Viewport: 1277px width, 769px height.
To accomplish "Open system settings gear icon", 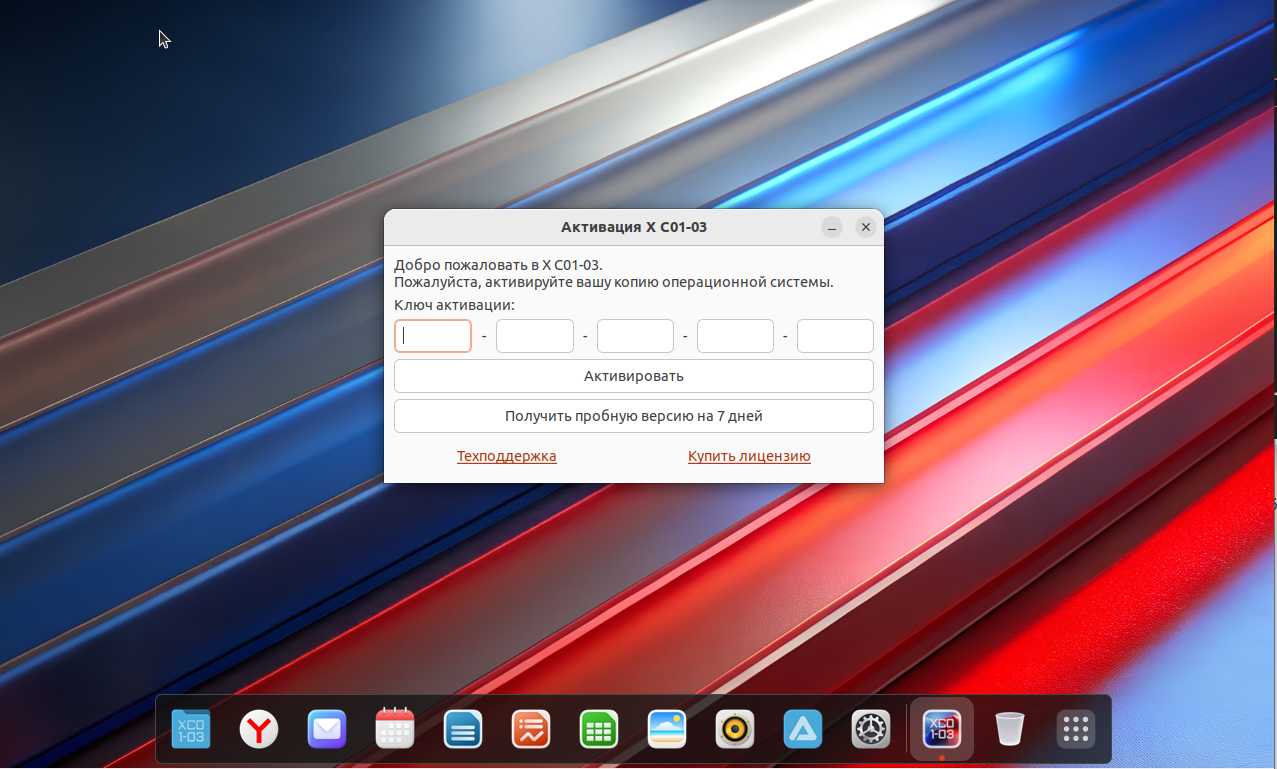I will [x=871, y=729].
